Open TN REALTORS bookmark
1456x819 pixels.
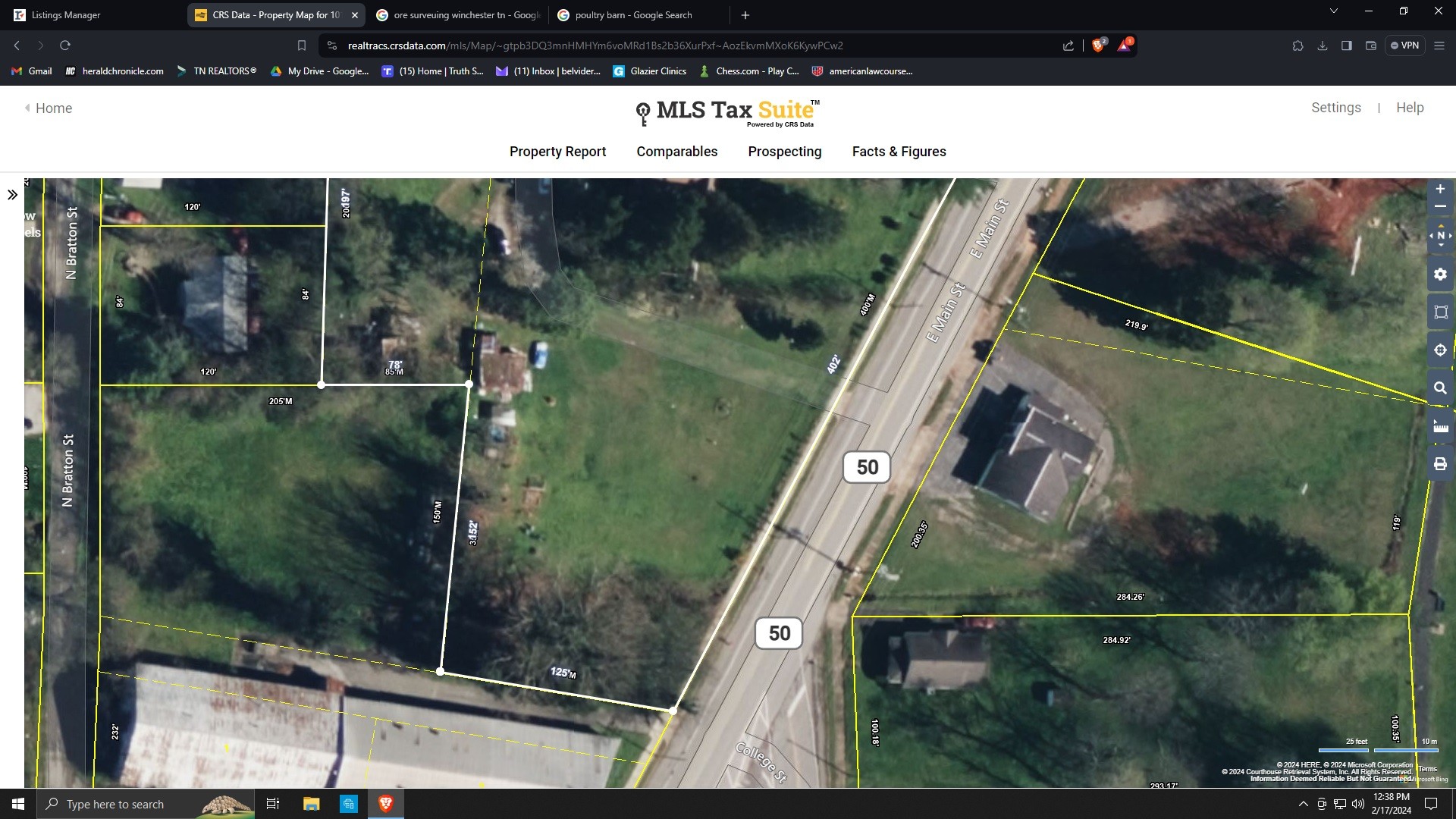pos(216,71)
